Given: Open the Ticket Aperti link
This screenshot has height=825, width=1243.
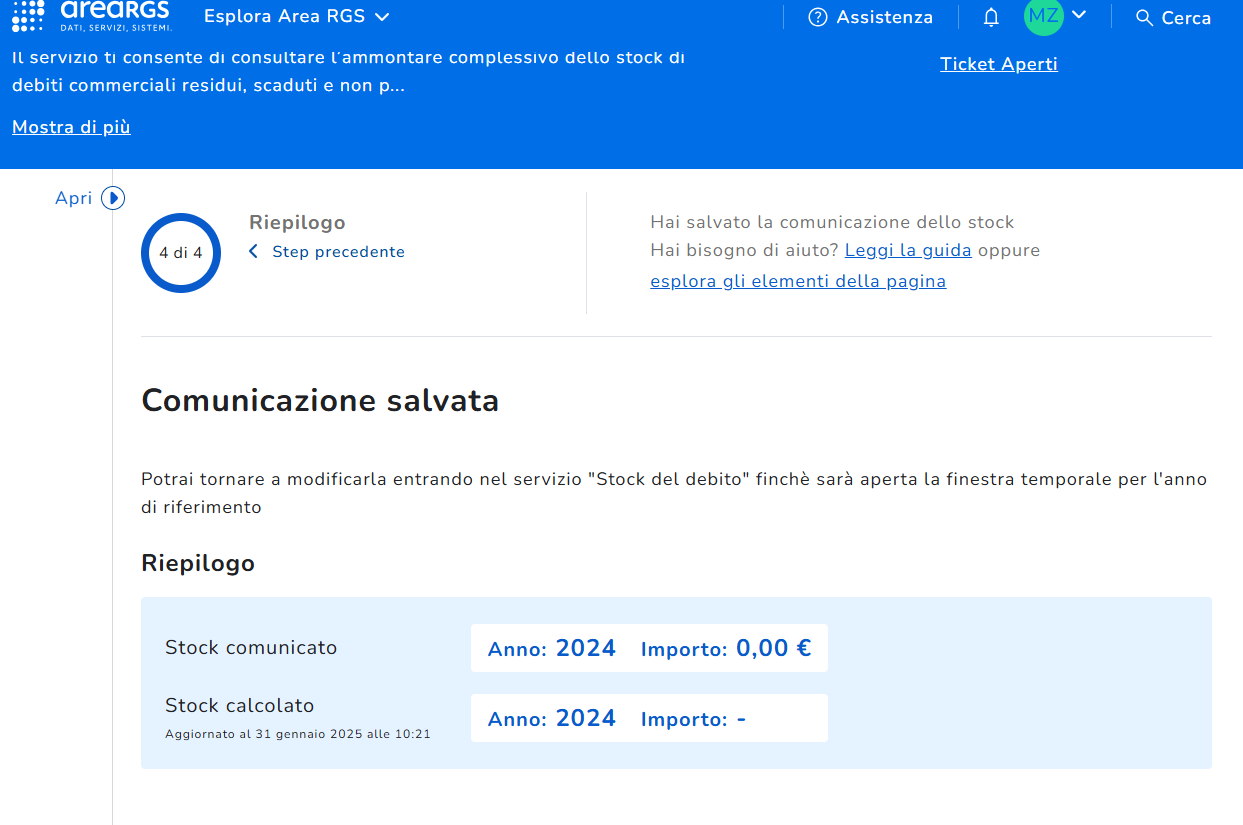Looking at the screenshot, I should coord(998,64).
